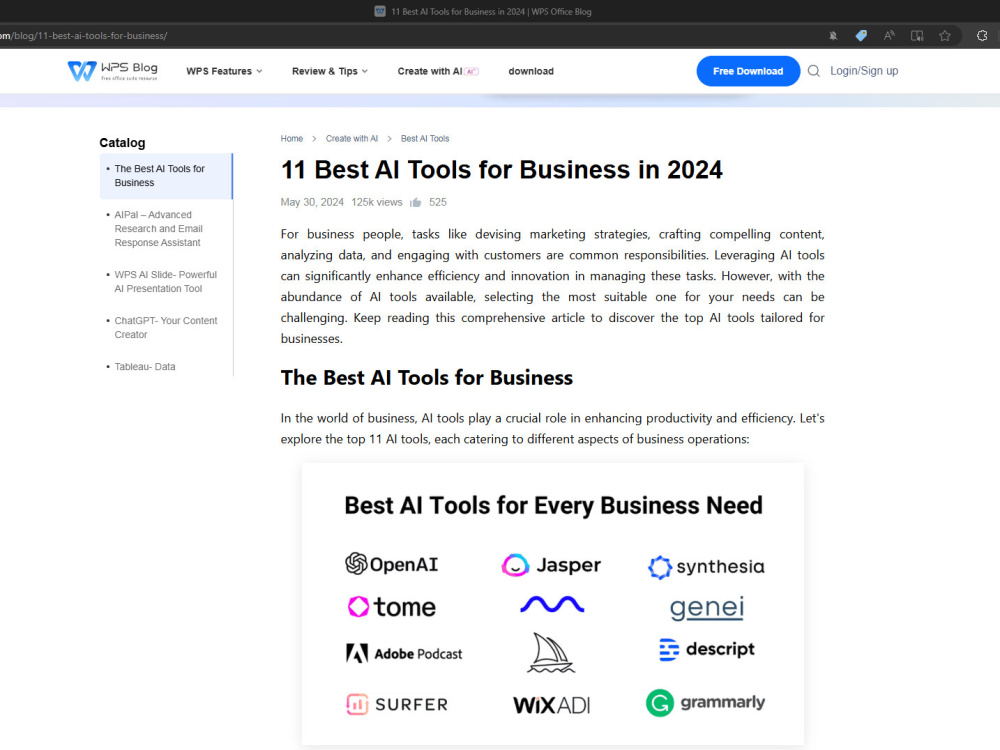
Task: Click the tome logo in the image
Action: [x=392, y=607]
